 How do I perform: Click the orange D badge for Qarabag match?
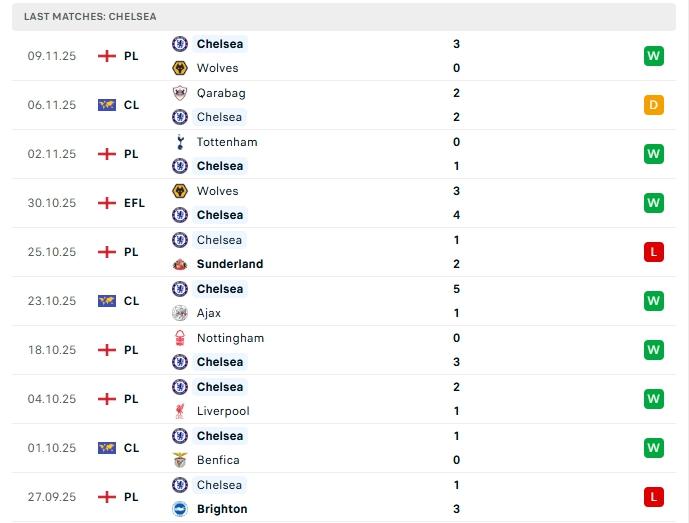(654, 105)
